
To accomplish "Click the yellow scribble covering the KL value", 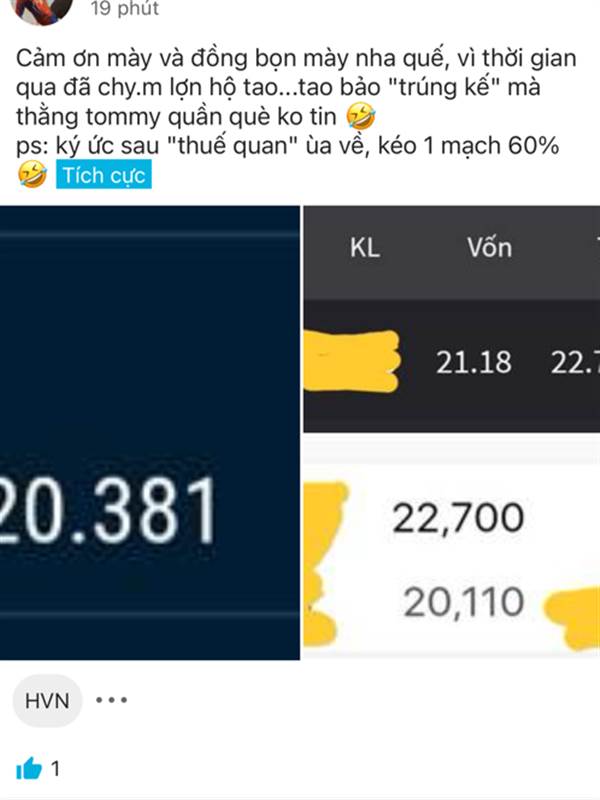I will point(352,361).
